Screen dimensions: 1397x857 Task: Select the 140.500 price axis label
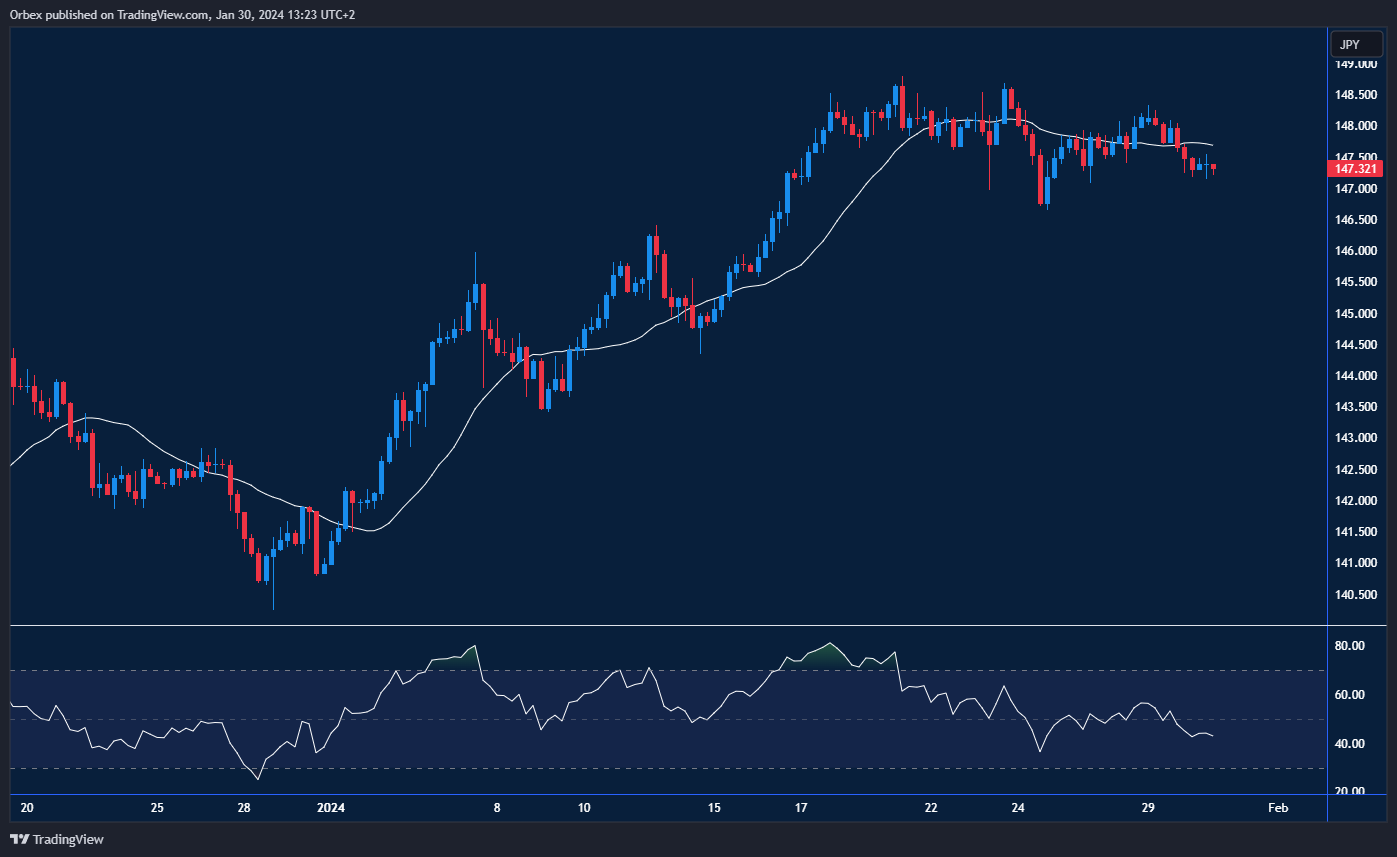tap(1356, 595)
